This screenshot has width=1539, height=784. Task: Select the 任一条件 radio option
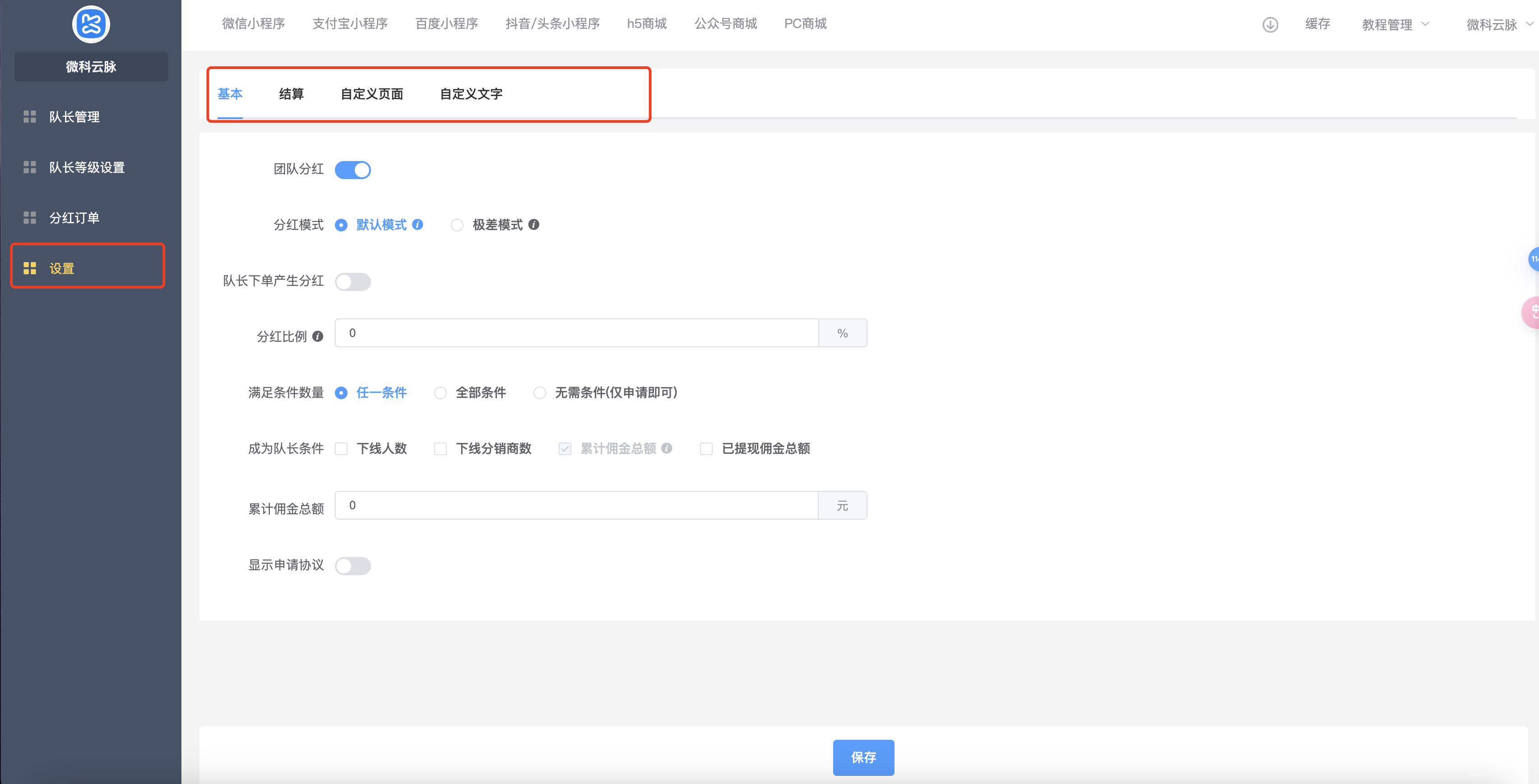[341, 393]
